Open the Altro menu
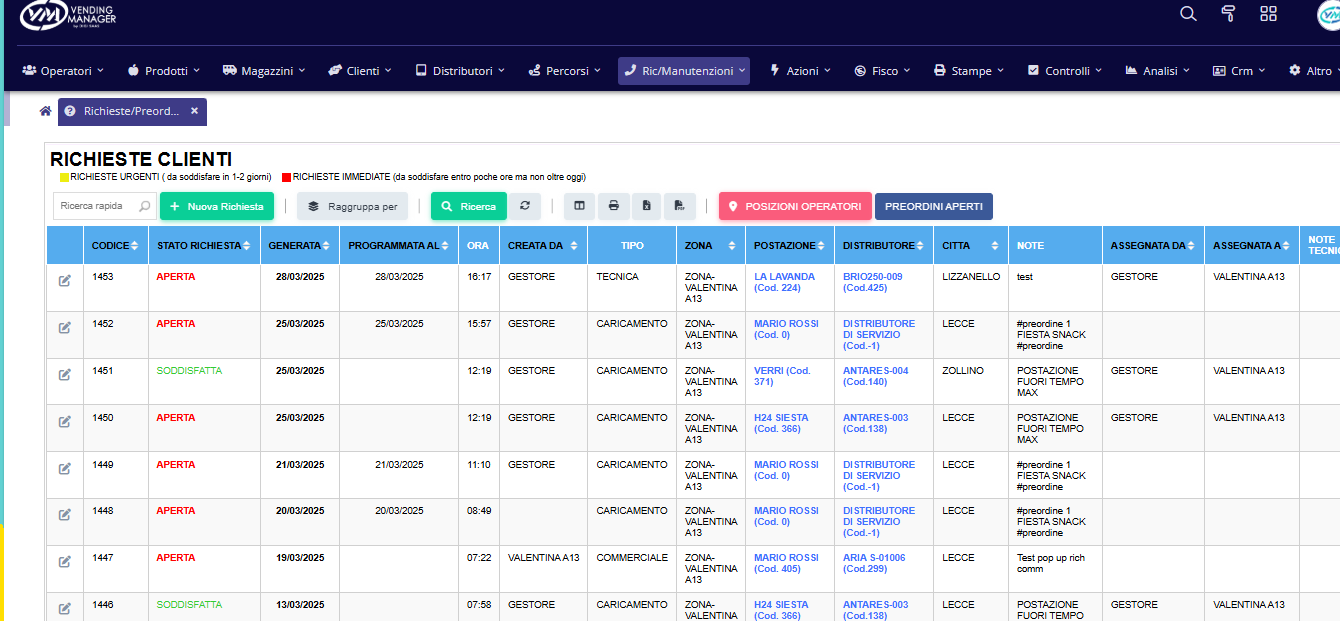Screen dimensions: 1340x621 pos(1312,71)
